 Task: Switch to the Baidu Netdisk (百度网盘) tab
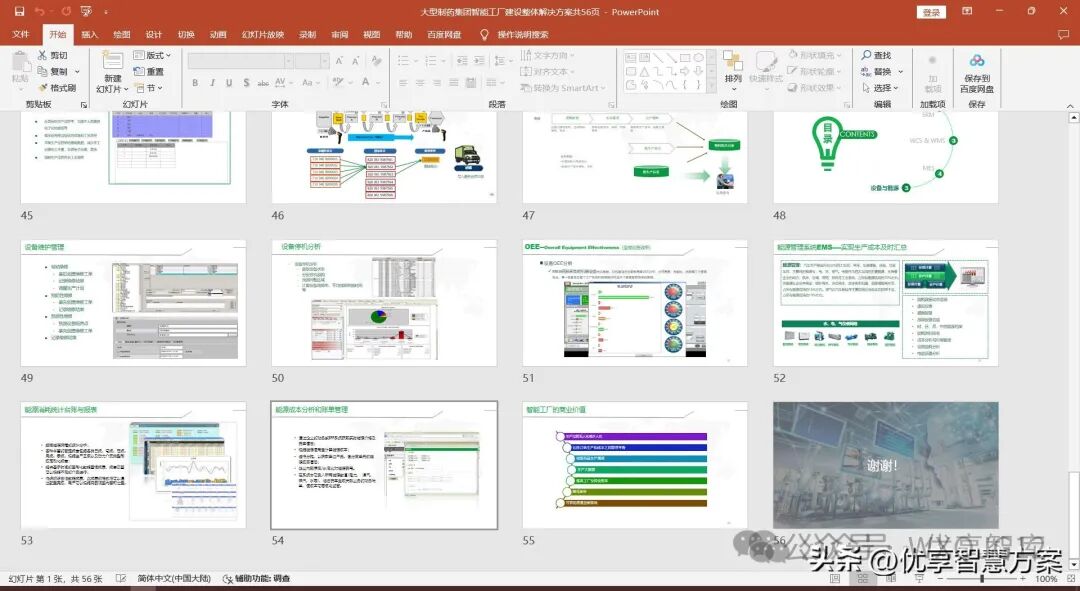tap(444, 34)
